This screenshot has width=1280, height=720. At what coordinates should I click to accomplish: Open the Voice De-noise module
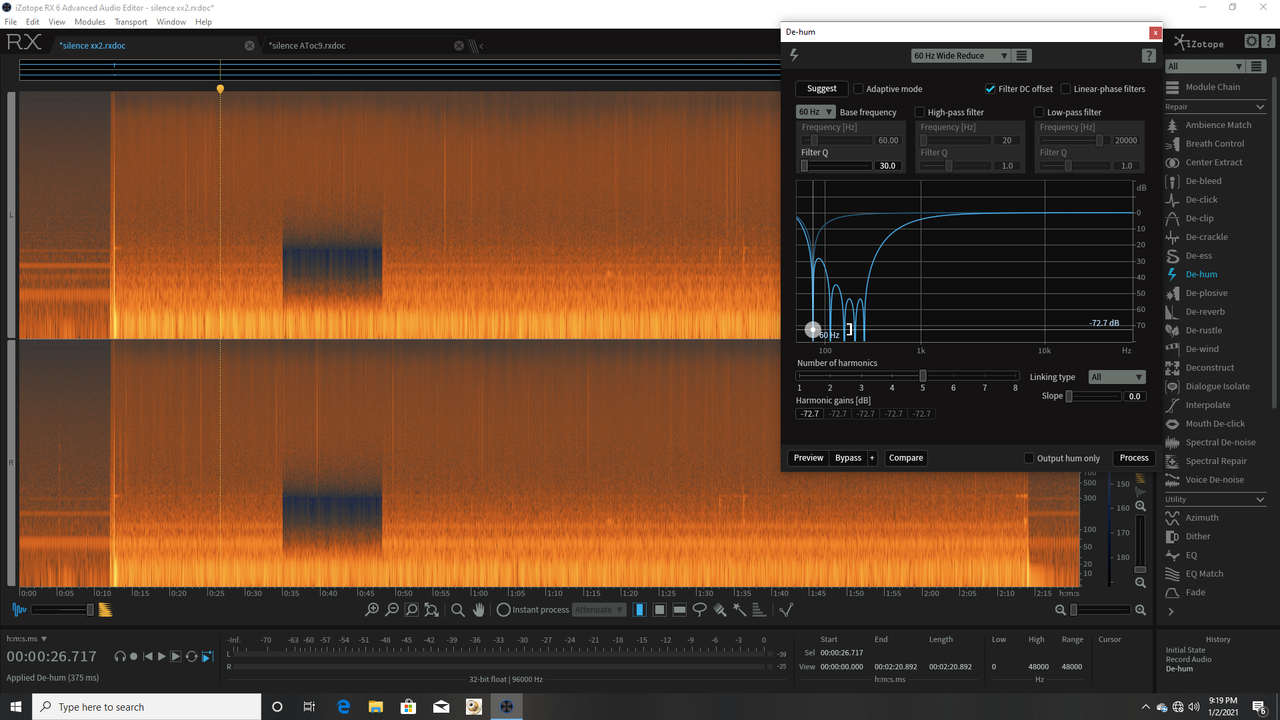click(x=1206, y=480)
